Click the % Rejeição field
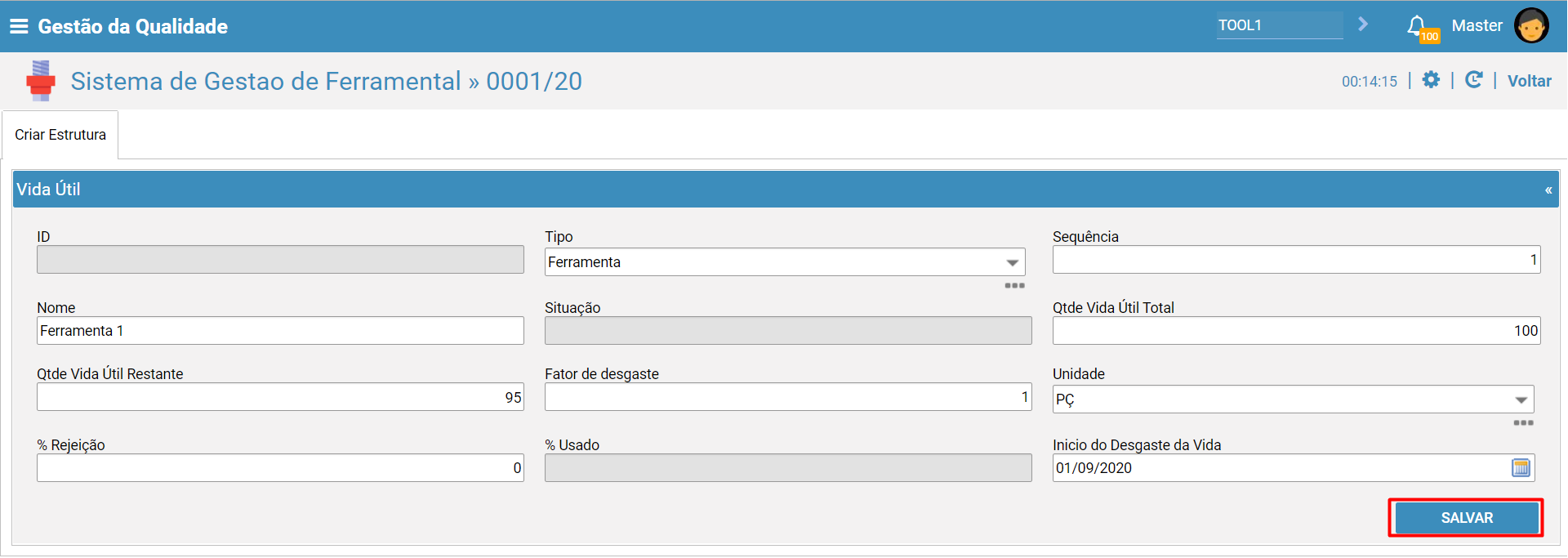 pyautogui.click(x=280, y=468)
